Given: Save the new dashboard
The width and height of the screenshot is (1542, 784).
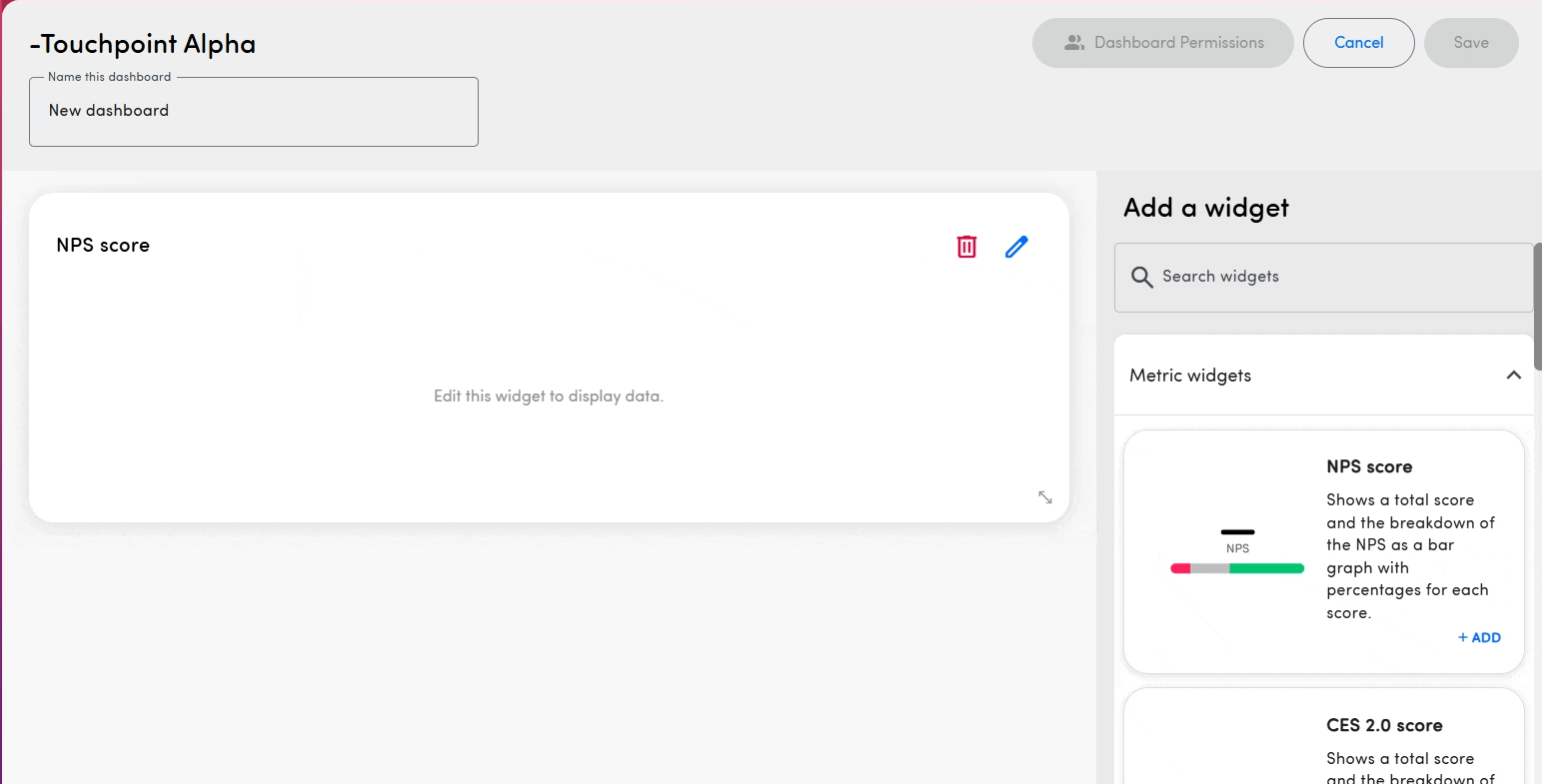Looking at the screenshot, I should (x=1470, y=43).
